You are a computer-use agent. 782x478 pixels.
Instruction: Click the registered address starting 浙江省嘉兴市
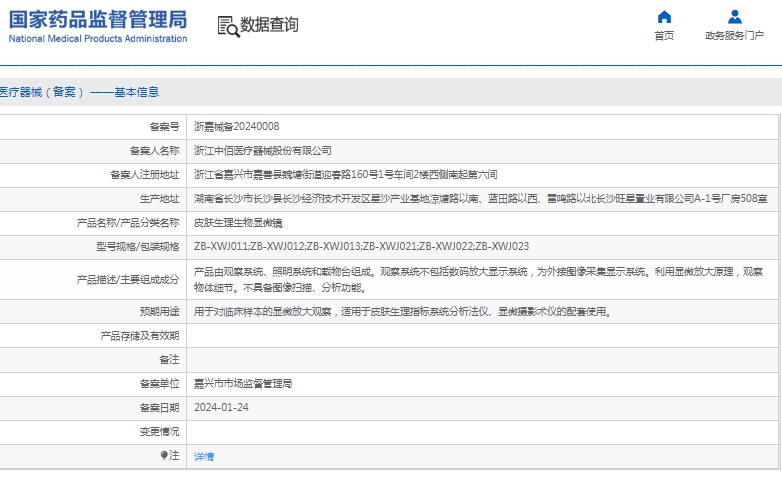pyautogui.click(x=346, y=175)
